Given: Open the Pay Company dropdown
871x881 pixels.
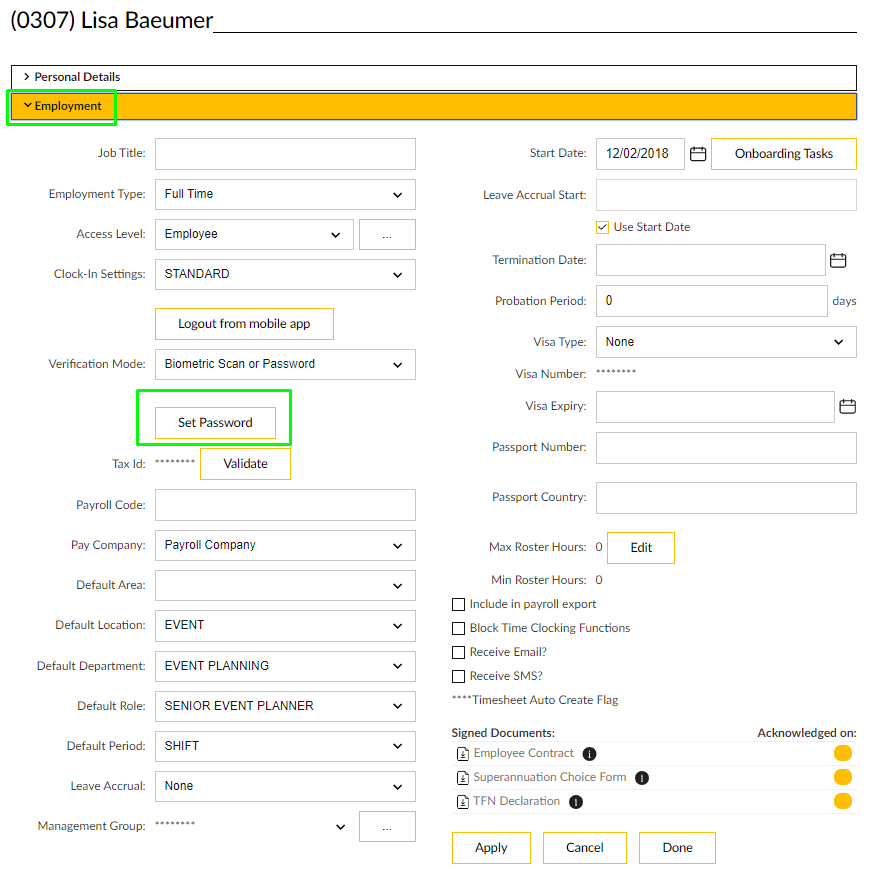Looking at the screenshot, I should coord(285,545).
